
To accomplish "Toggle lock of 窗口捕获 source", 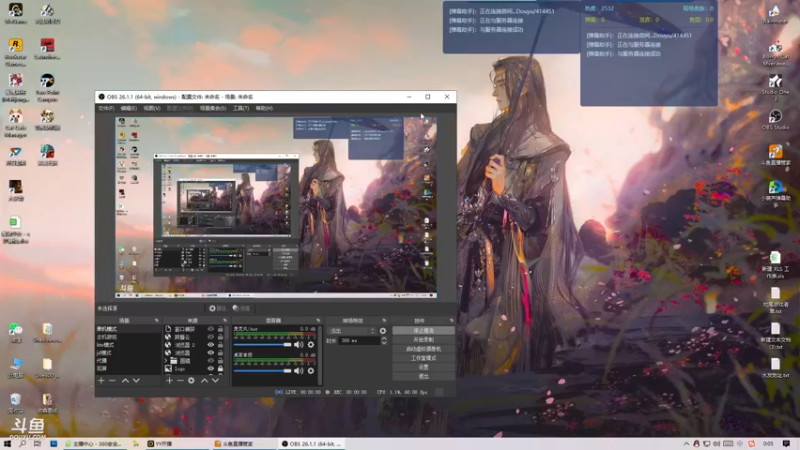I will 220,329.
